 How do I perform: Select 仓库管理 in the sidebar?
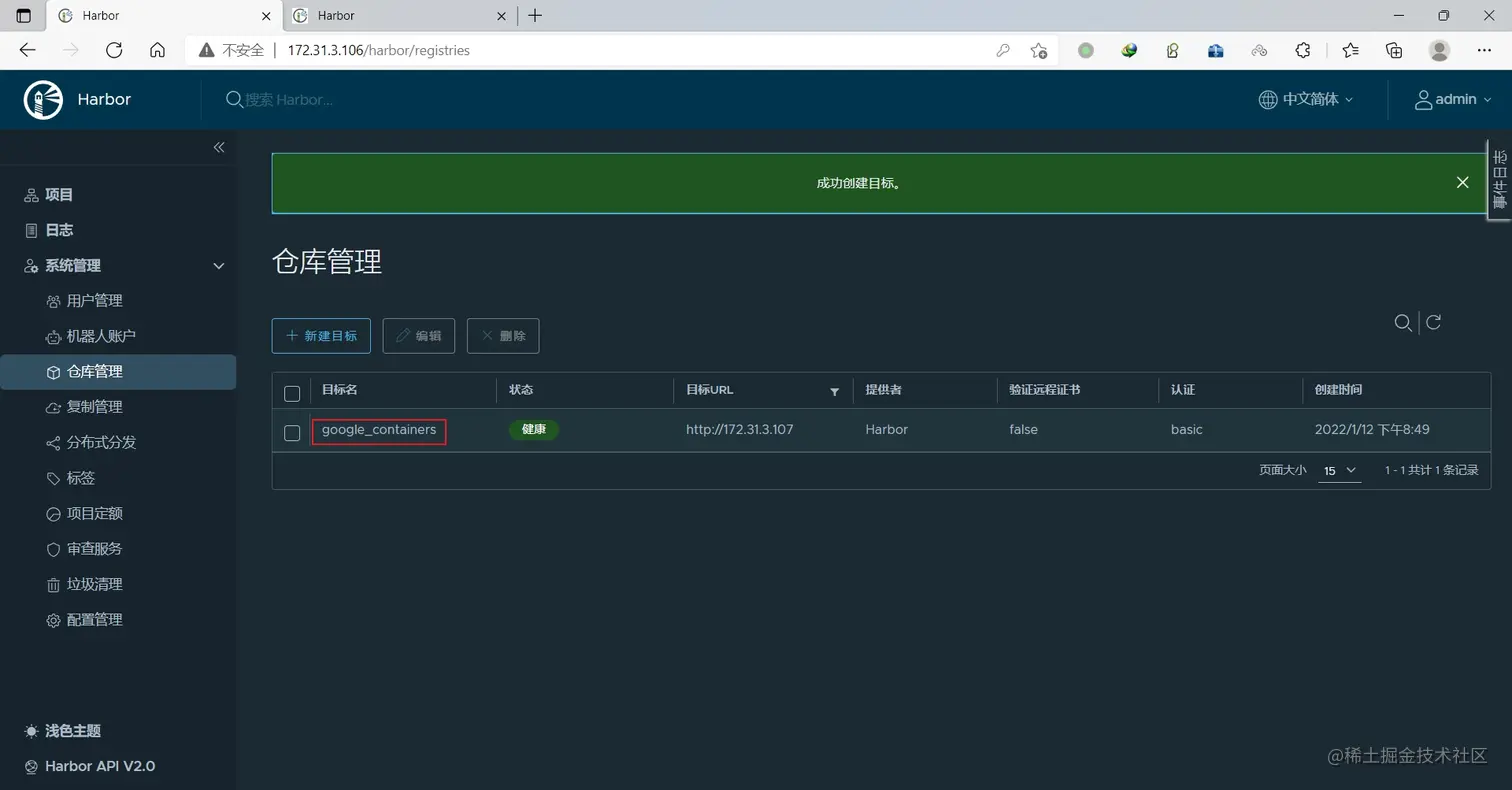coord(118,372)
